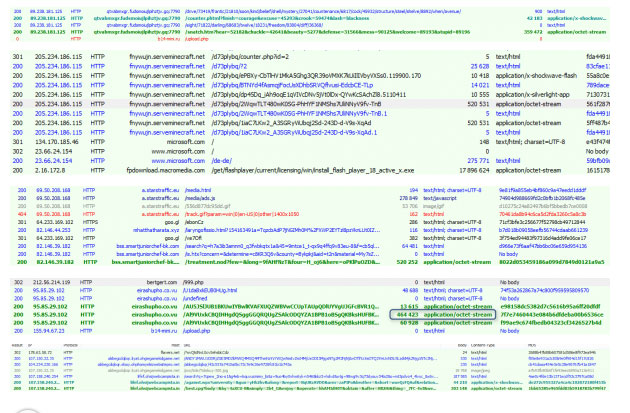Click the /d73plybq/?2 URL entry

point(229,66)
